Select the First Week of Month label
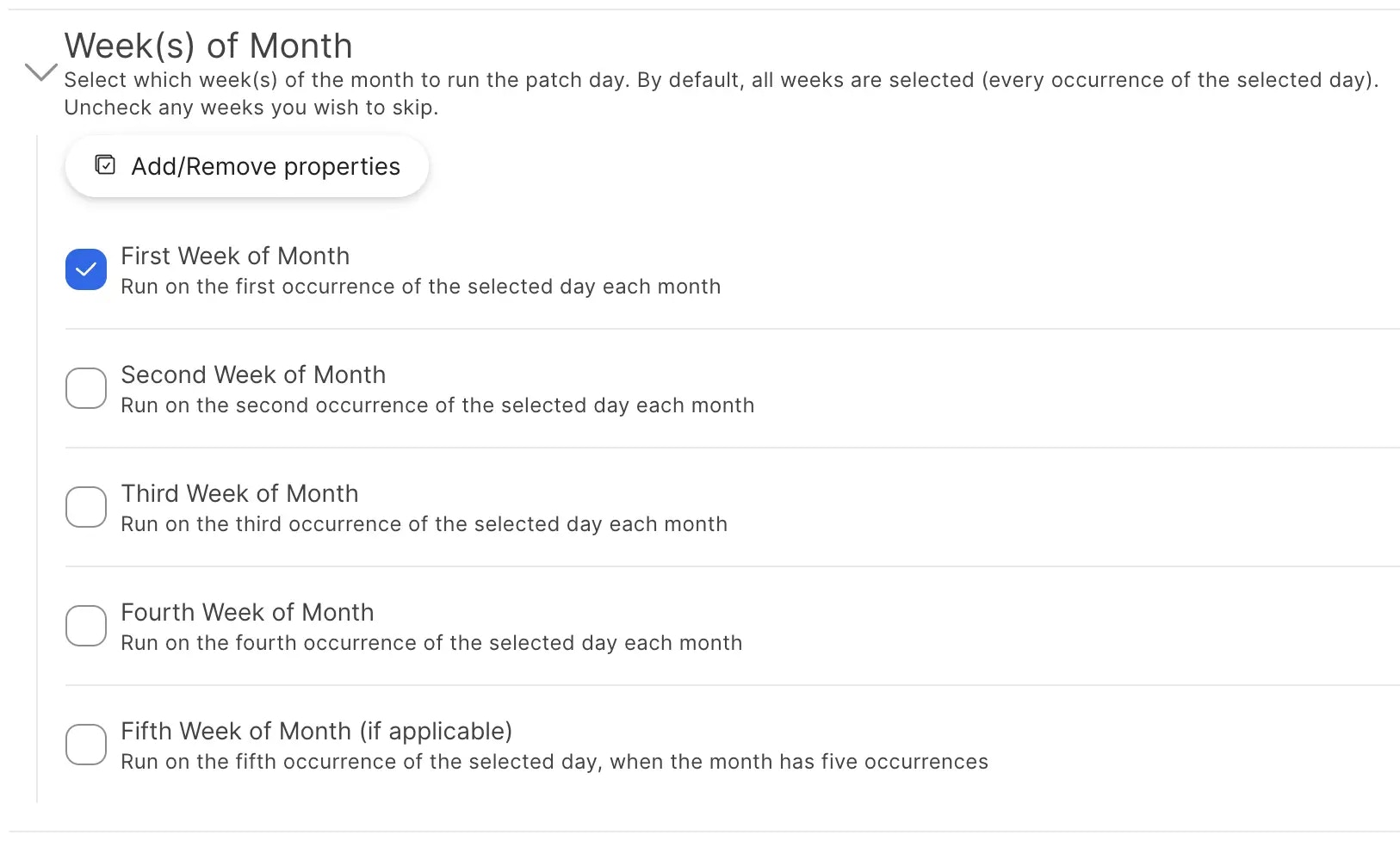Image resolution: width=1400 pixels, height=847 pixels. pos(234,256)
